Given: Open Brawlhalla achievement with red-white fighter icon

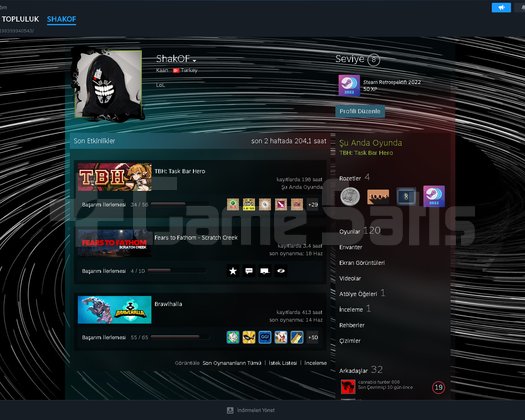Looking at the screenshot, I should [x=281, y=337].
